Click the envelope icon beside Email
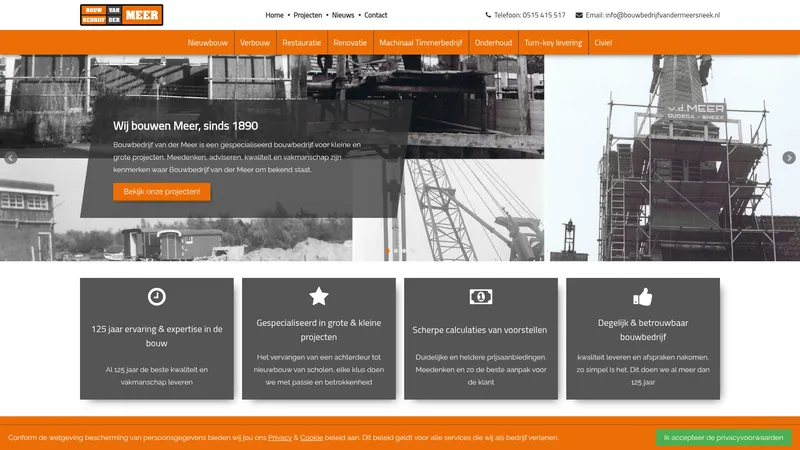Image resolution: width=800 pixels, height=450 pixels. (579, 15)
